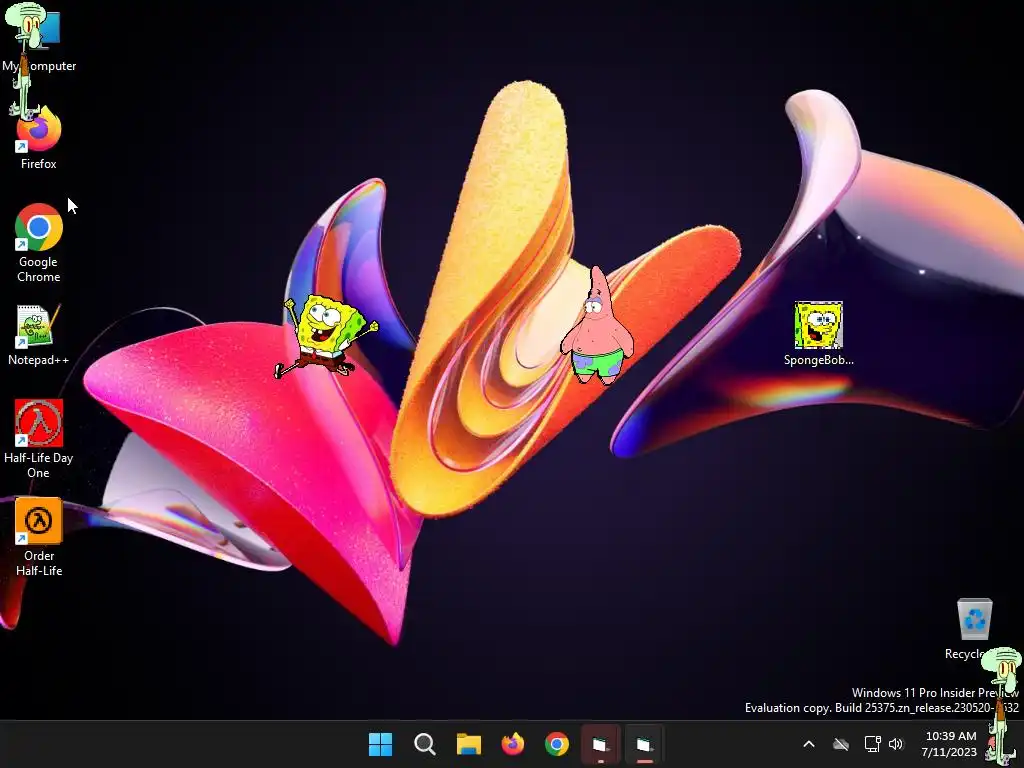This screenshot has width=1024, height=768.
Task: Click the 'Firefox' icon label text
Action: 39,164
